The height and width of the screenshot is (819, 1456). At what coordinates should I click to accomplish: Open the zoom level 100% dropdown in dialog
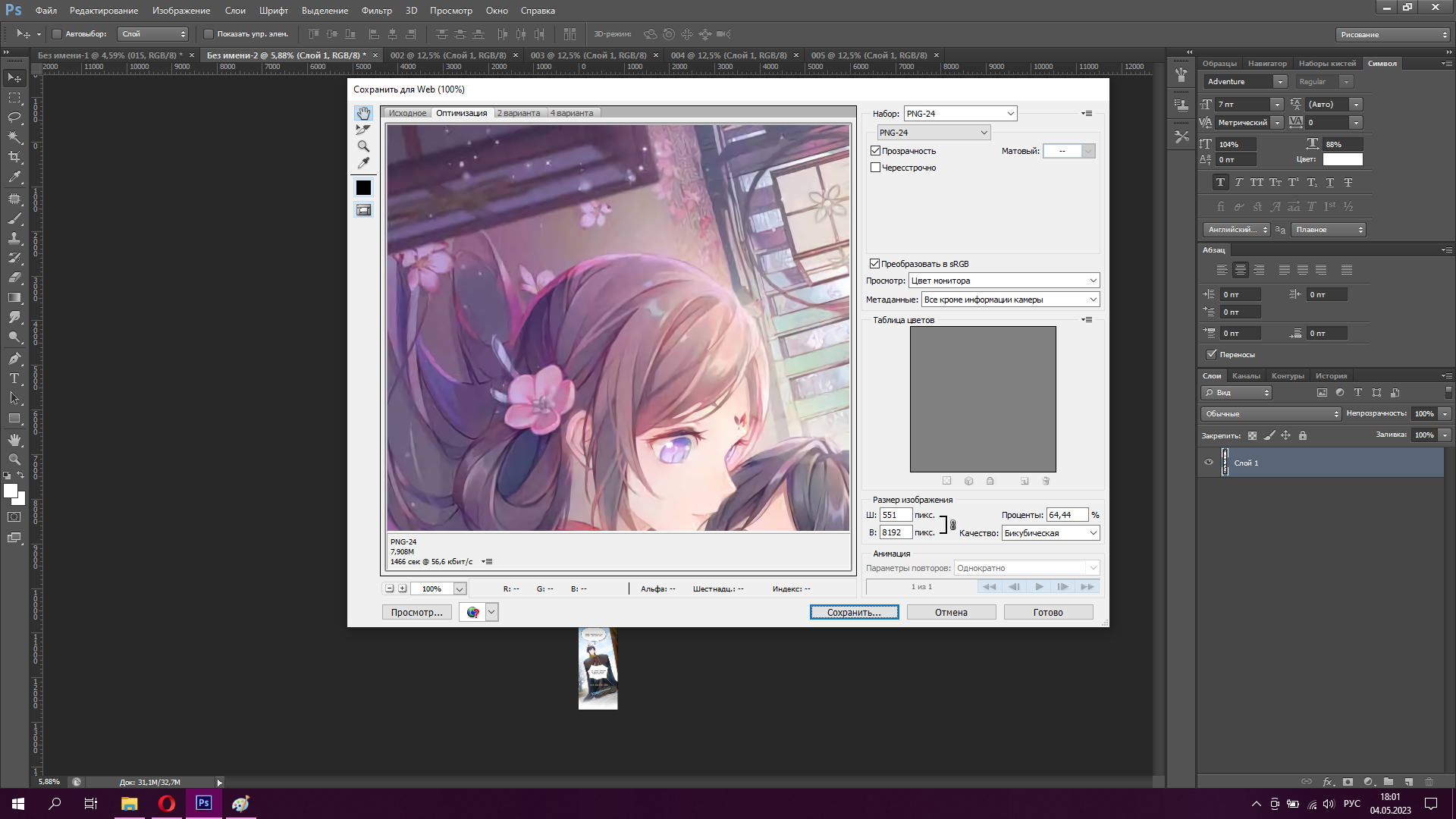pos(460,589)
